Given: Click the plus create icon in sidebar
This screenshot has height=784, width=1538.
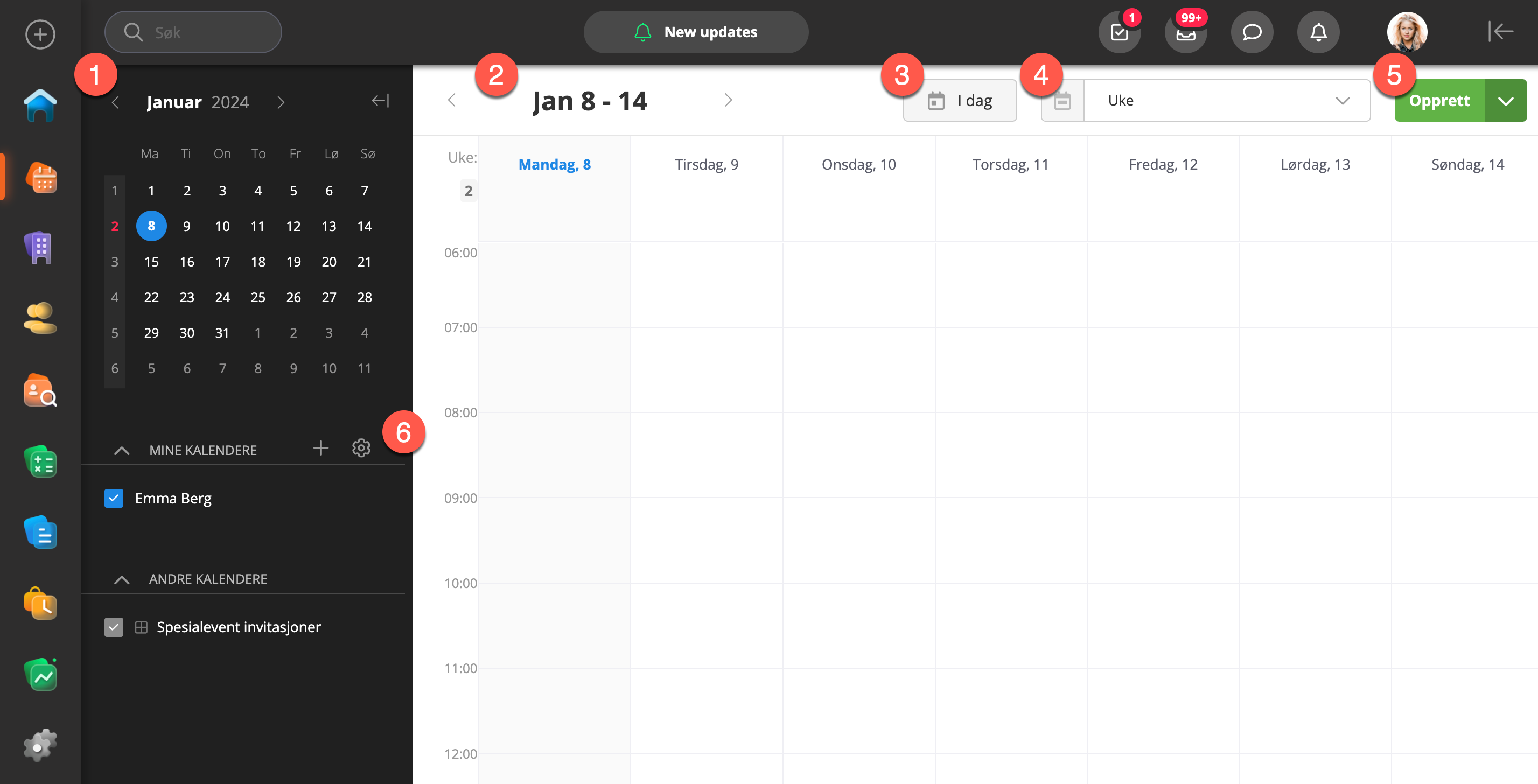Looking at the screenshot, I should [x=40, y=34].
